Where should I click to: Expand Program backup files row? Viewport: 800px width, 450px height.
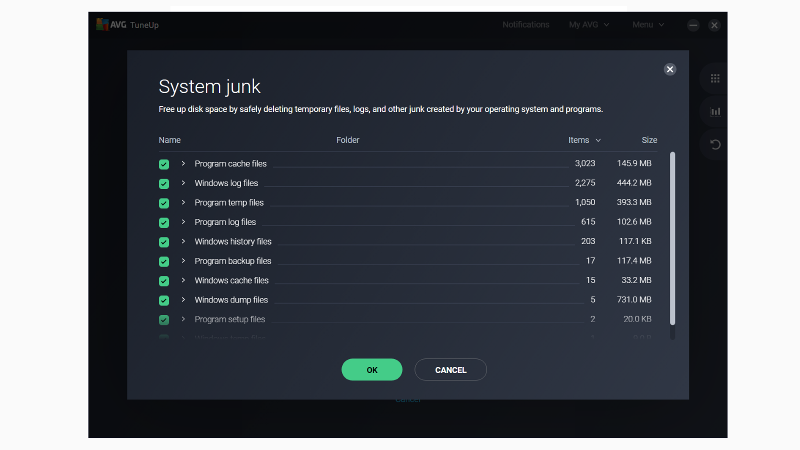(x=183, y=261)
